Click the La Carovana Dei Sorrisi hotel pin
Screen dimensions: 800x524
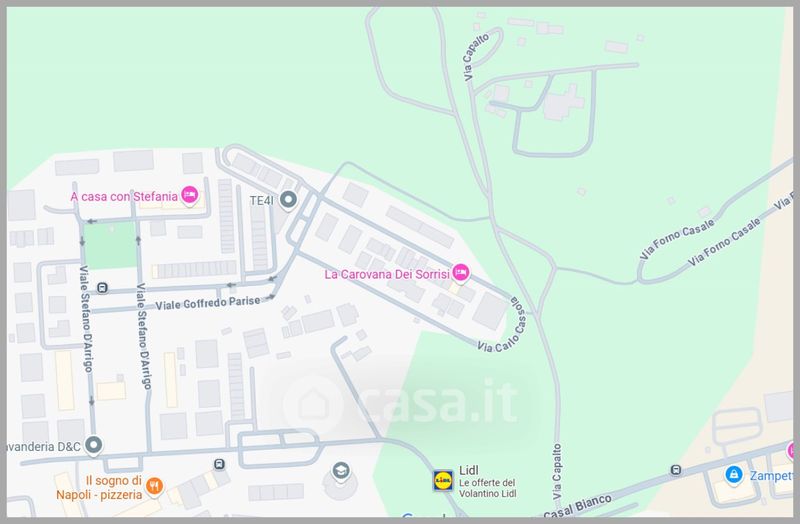[x=460, y=273]
